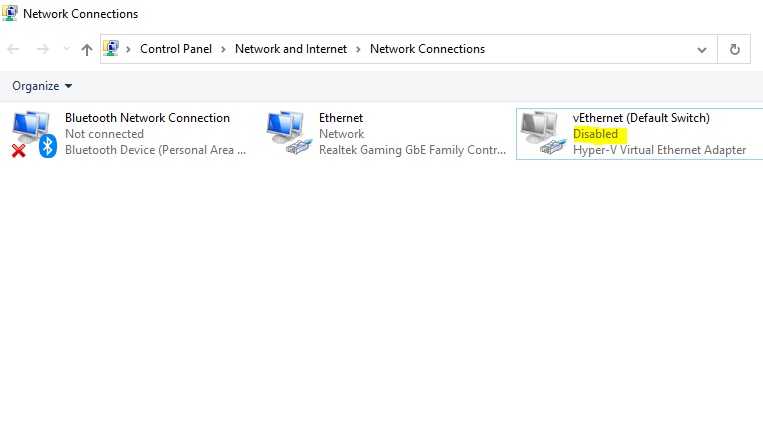
Task: Click the 'Not connected' status text
Action: 105,134
